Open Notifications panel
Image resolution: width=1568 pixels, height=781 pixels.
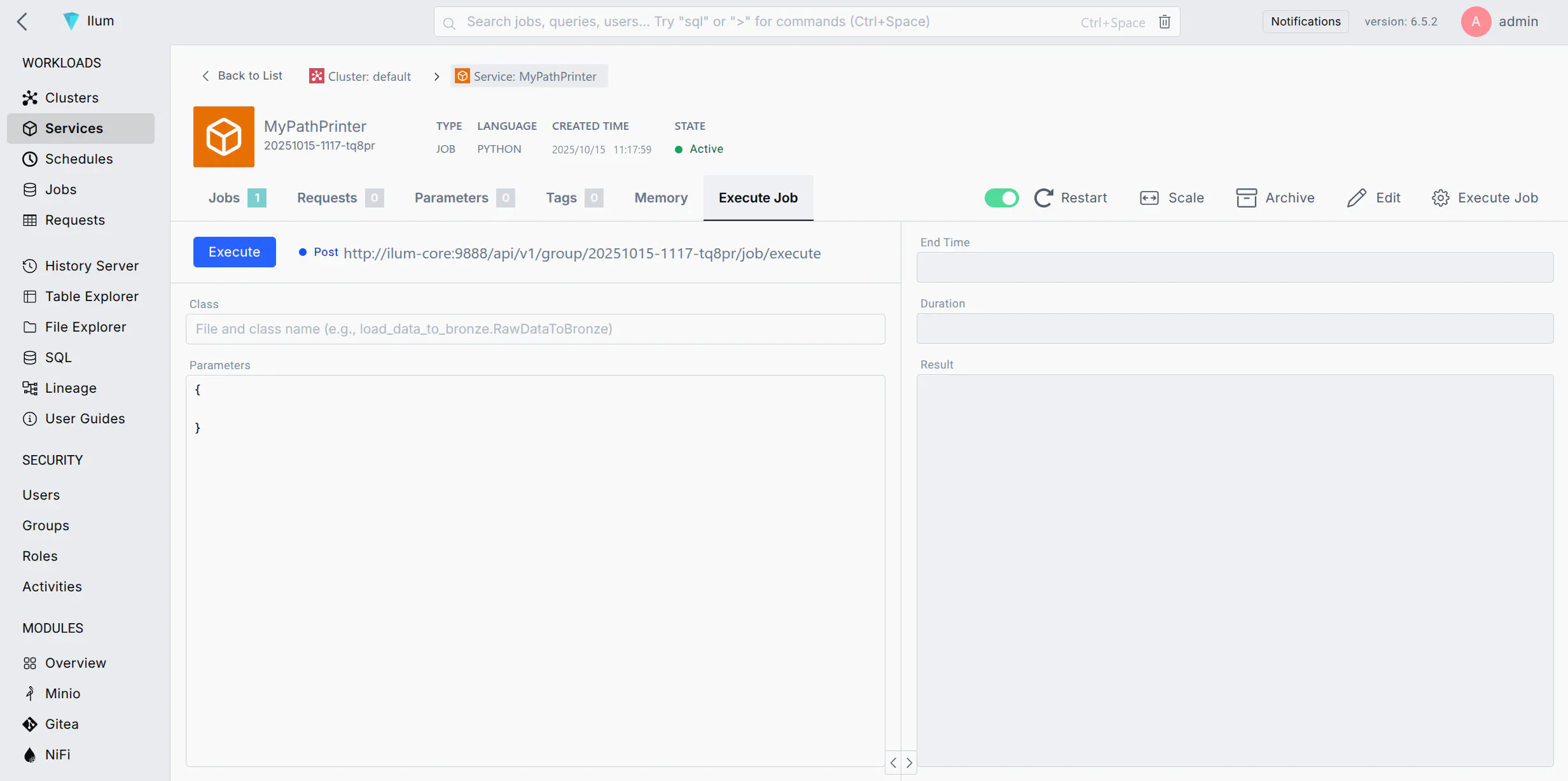click(1305, 22)
